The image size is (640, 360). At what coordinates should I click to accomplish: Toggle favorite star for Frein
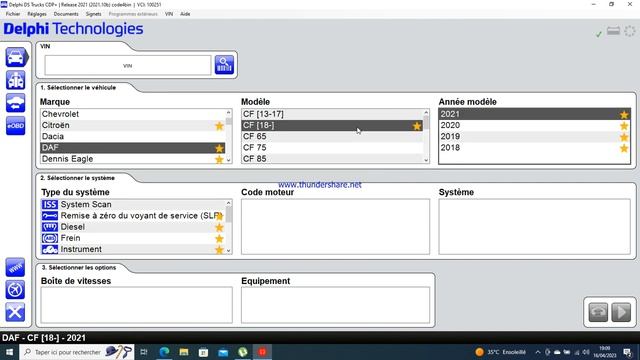coord(219,238)
